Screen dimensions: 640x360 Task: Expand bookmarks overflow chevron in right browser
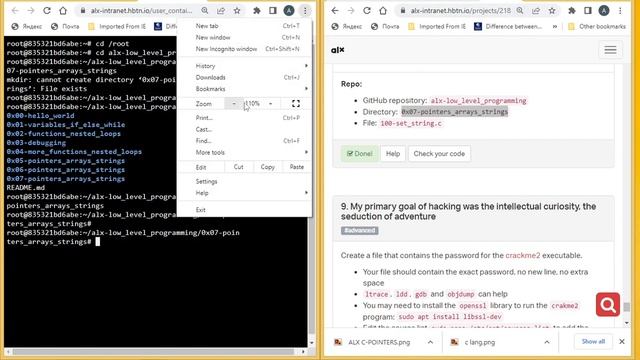coord(555,27)
